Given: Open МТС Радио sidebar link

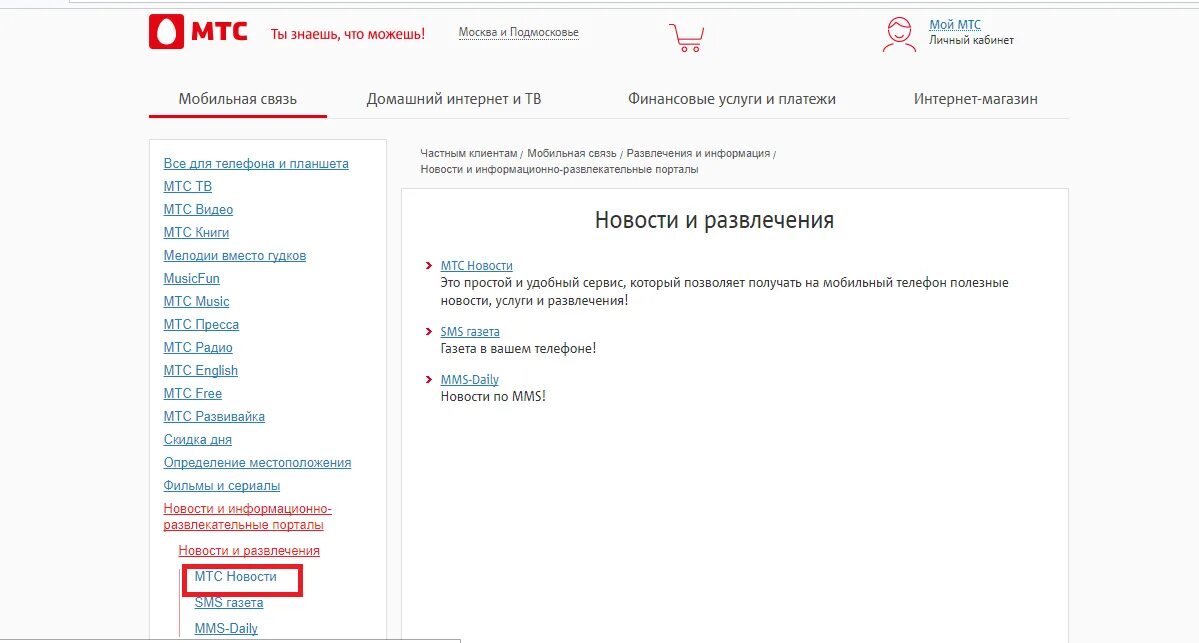Looking at the screenshot, I should pyautogui.click(x=198, y=347).
